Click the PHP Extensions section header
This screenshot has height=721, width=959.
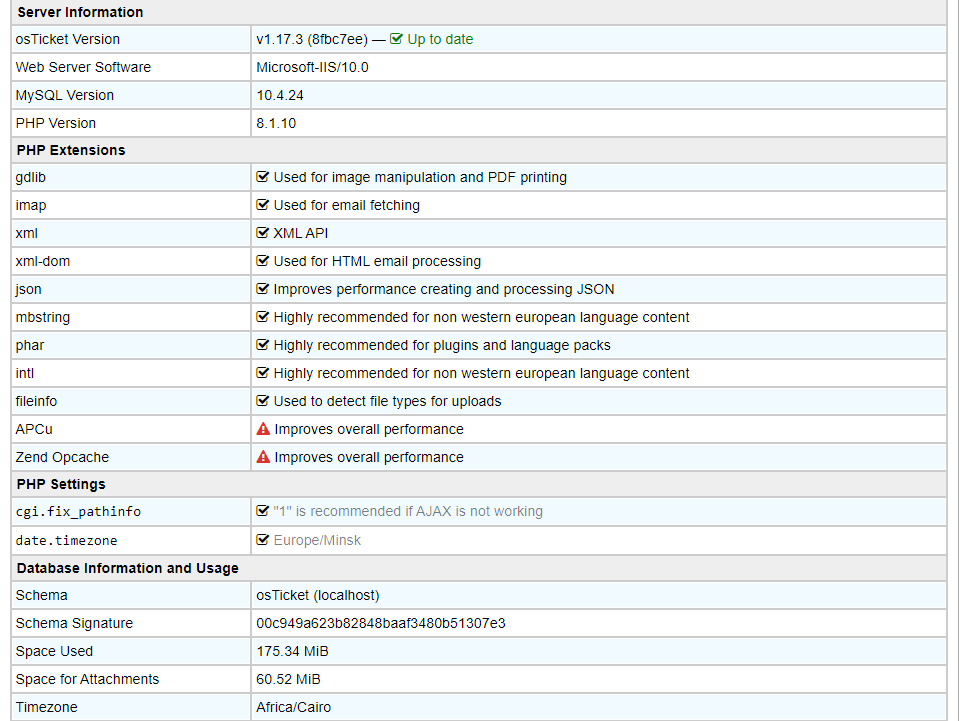70,150
